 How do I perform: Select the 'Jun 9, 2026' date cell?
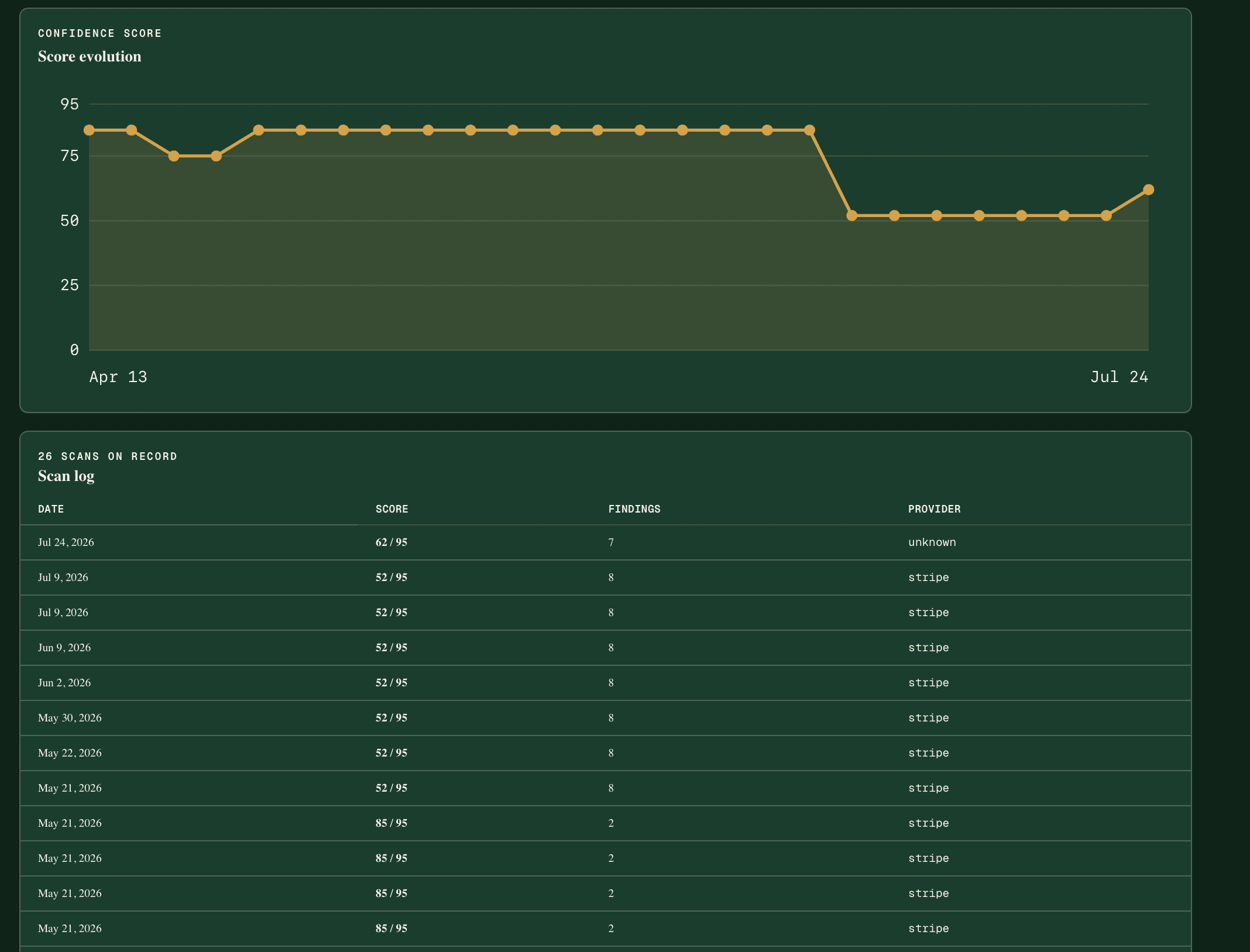click(64, 648)
